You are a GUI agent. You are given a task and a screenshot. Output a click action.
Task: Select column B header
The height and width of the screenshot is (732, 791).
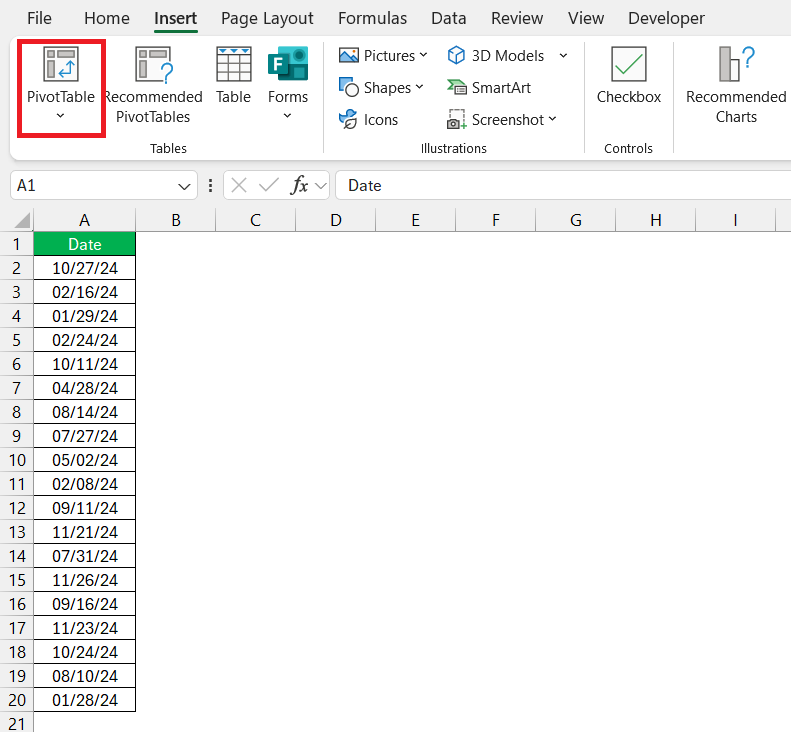(176, 220)
